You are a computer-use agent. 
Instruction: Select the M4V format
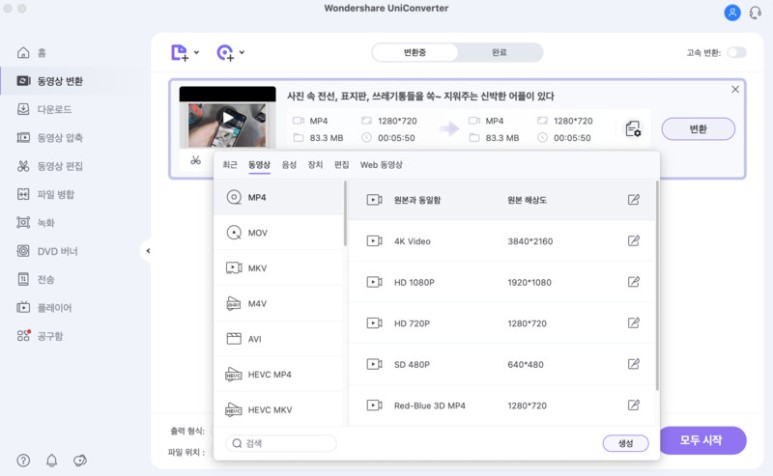pyautogui.click(x=279, y=304)
